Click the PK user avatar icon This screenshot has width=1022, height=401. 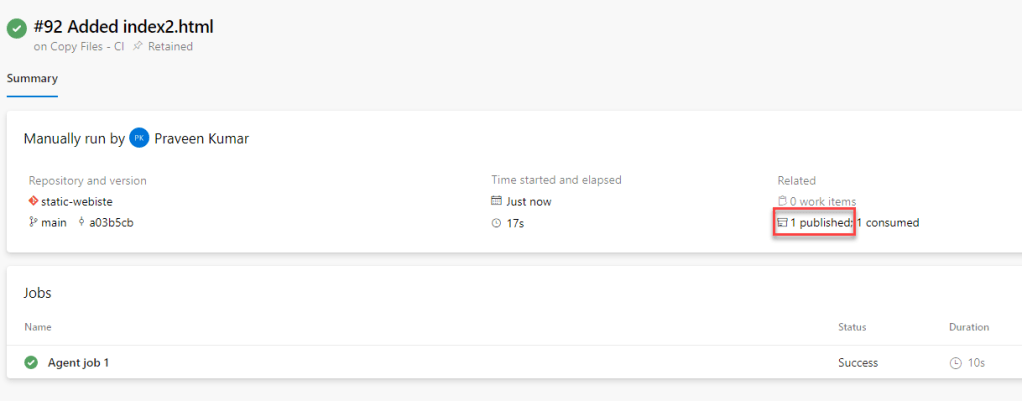point(140,138)
